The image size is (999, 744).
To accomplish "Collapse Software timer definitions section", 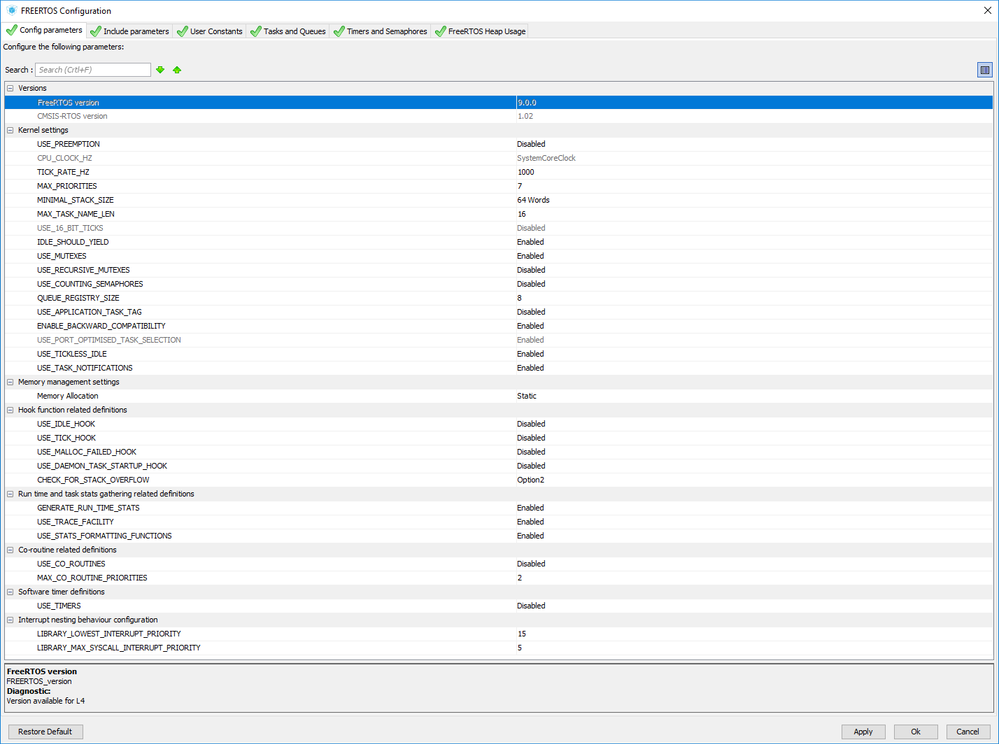I will pos(10,592).
